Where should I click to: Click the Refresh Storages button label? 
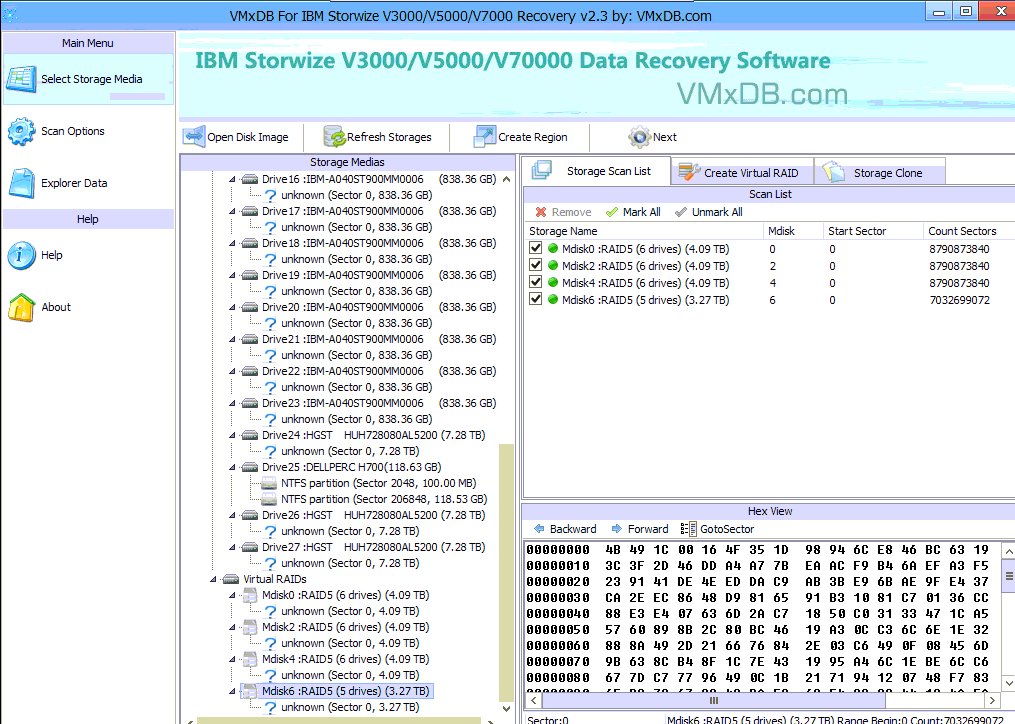389,137
